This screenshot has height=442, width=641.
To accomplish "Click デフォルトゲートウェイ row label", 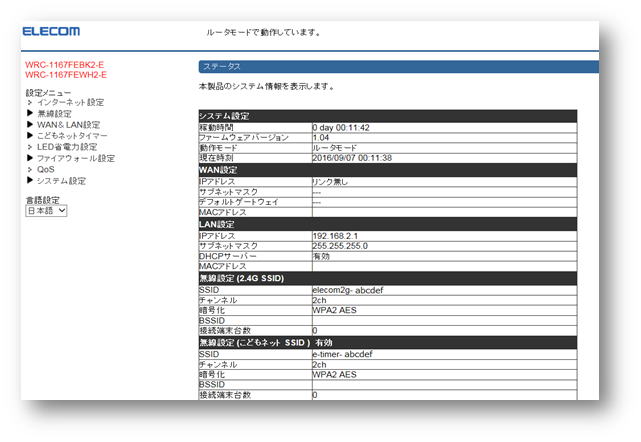I will point(239,202).
